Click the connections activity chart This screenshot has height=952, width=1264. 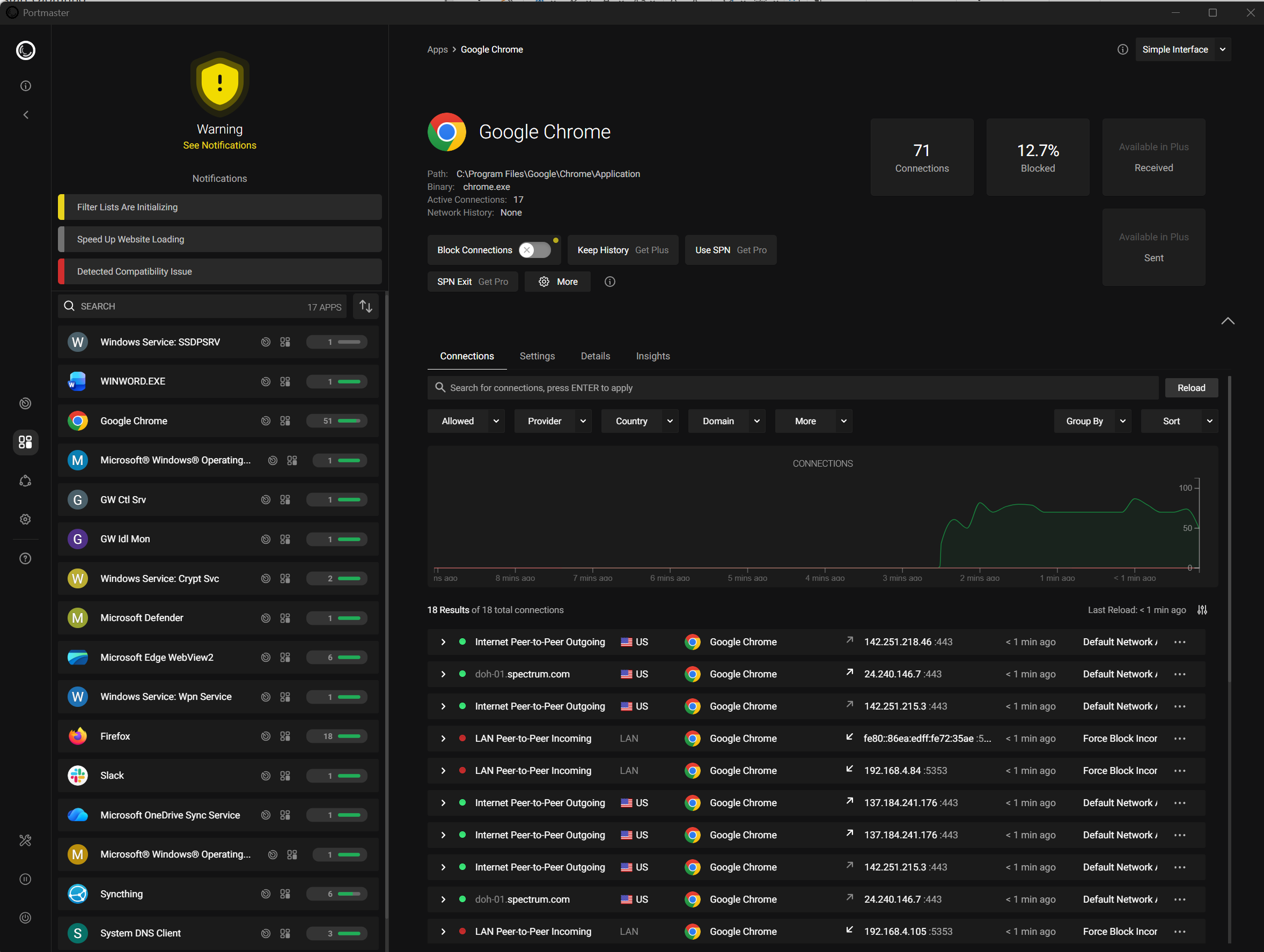pos(822,517)
